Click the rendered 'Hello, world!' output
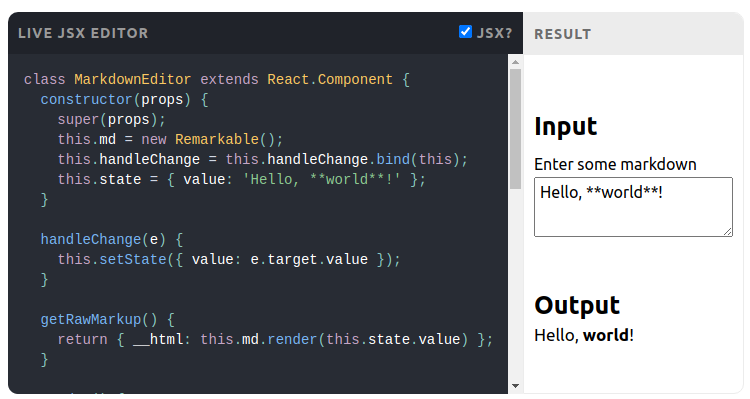The image size is (750, 399). [584, 335]
